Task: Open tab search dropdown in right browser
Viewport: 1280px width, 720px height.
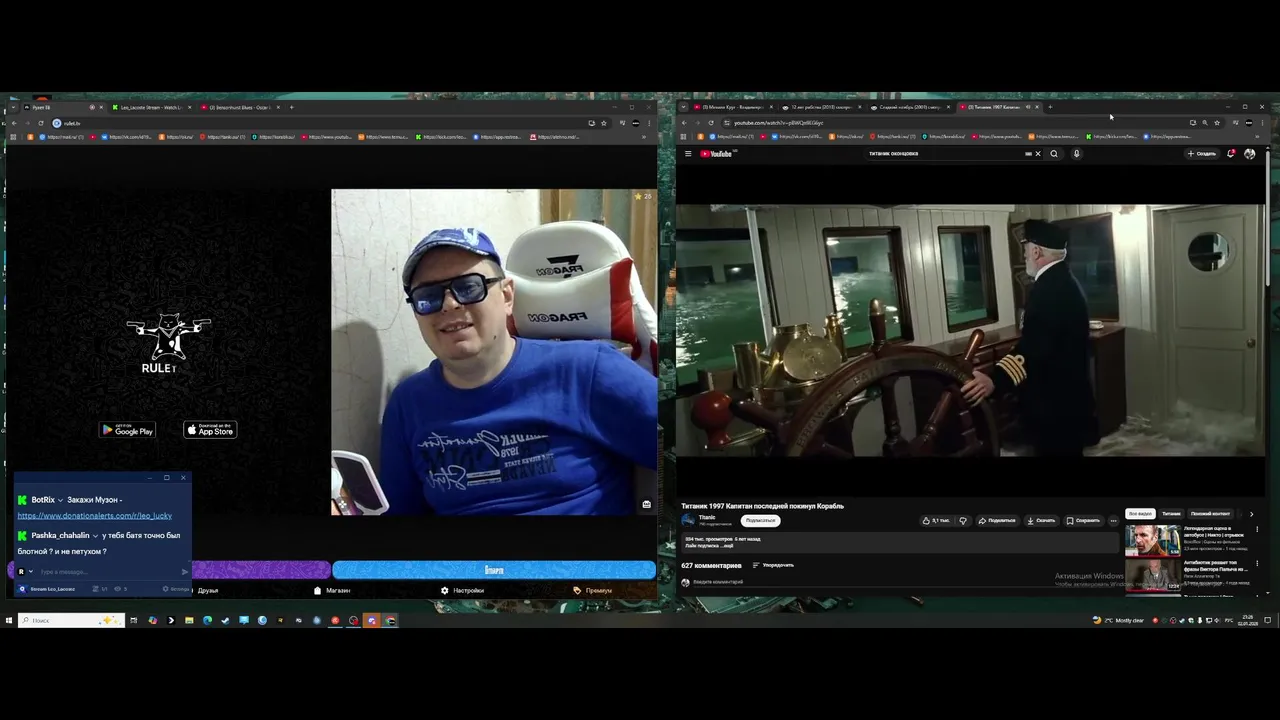Action: click(685, 107)
